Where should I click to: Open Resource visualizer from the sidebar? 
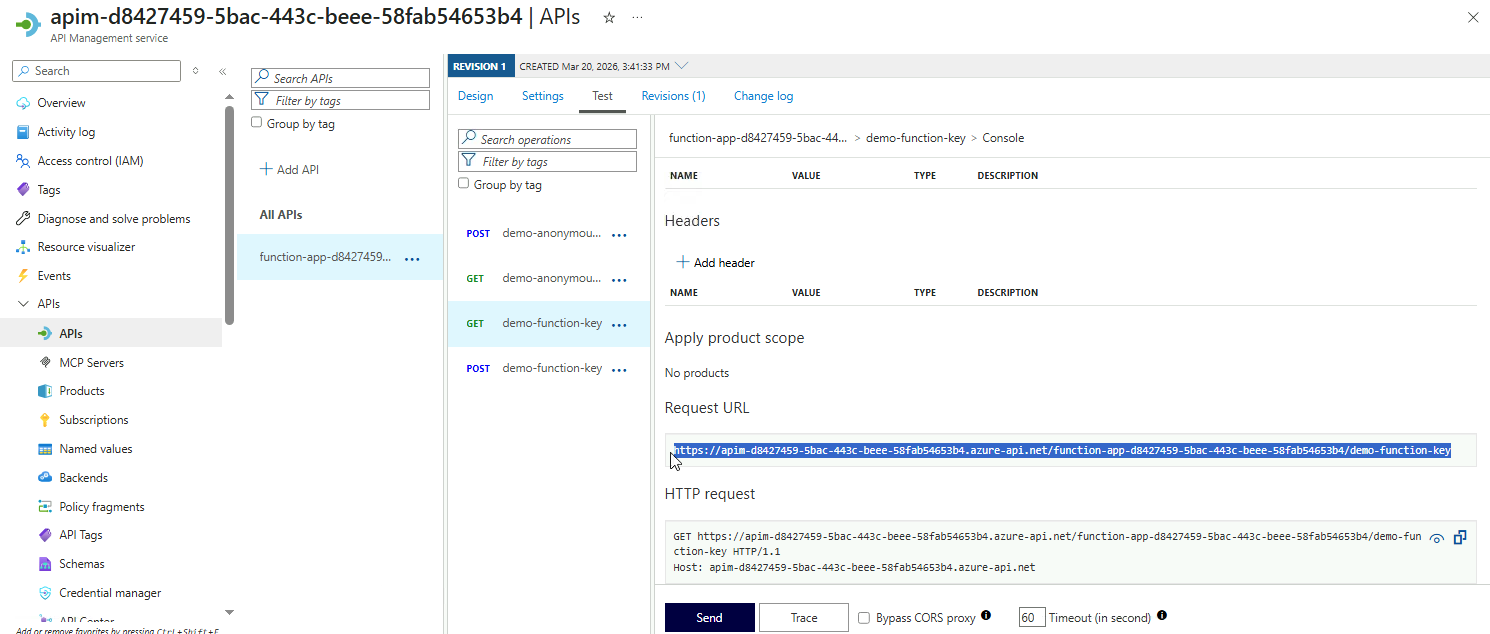[x=85, y=247]
